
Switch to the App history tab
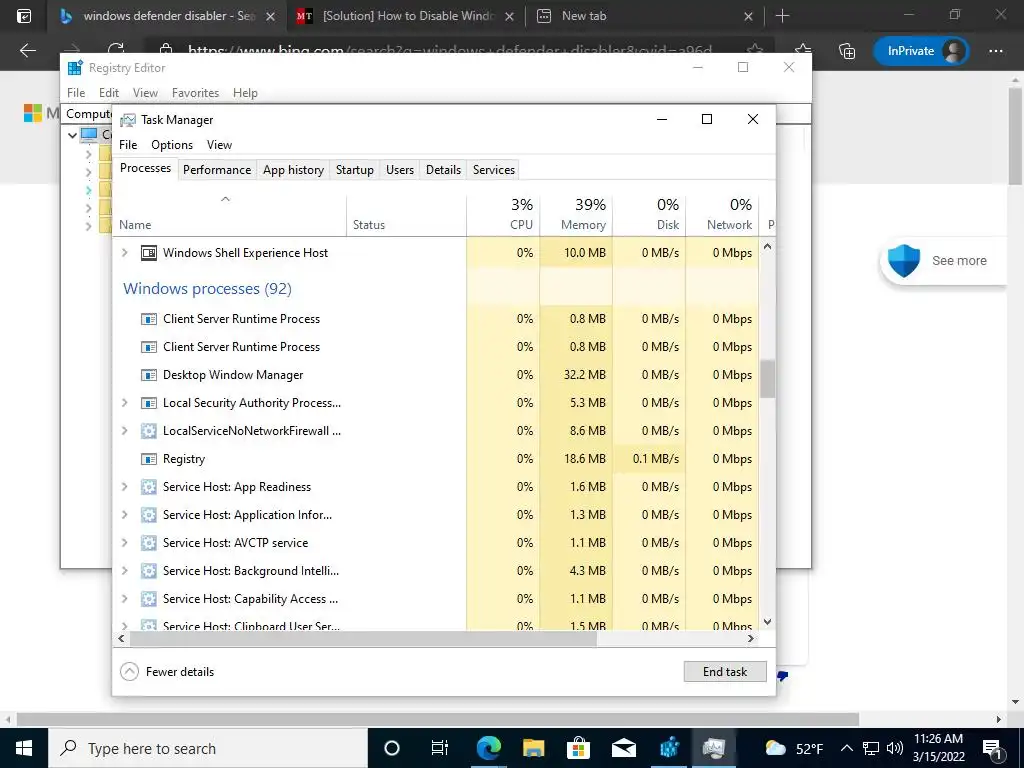tap(293, 170)
